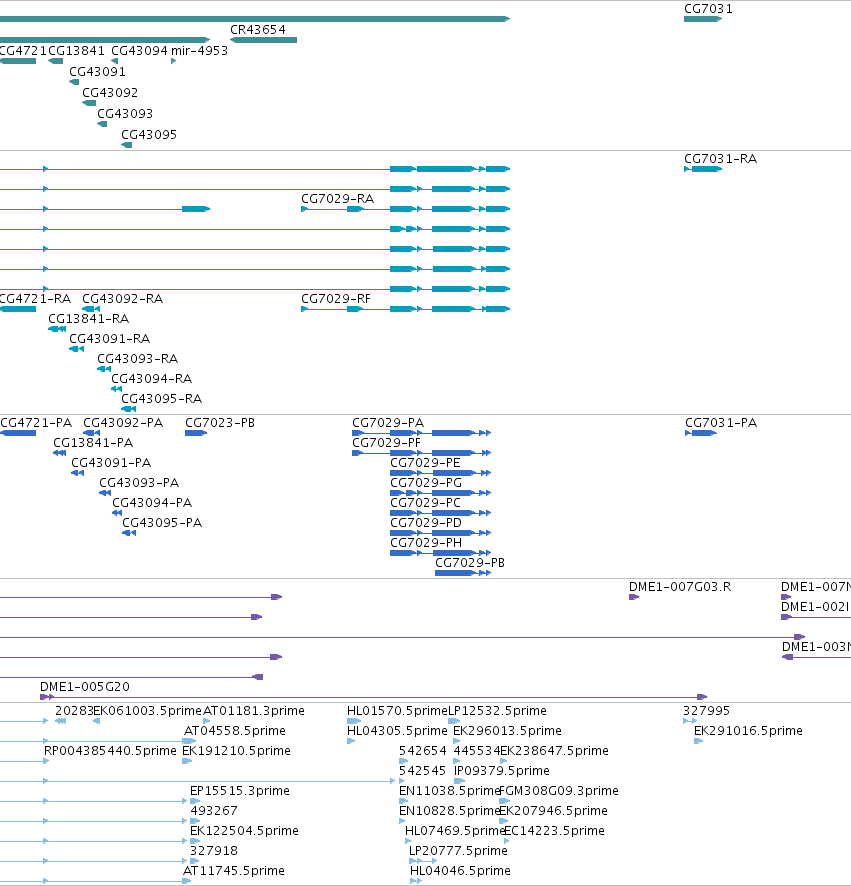Click the CG7029-PG protein label
This screenshot has height=886, width=851.
(x=426, y=483)
